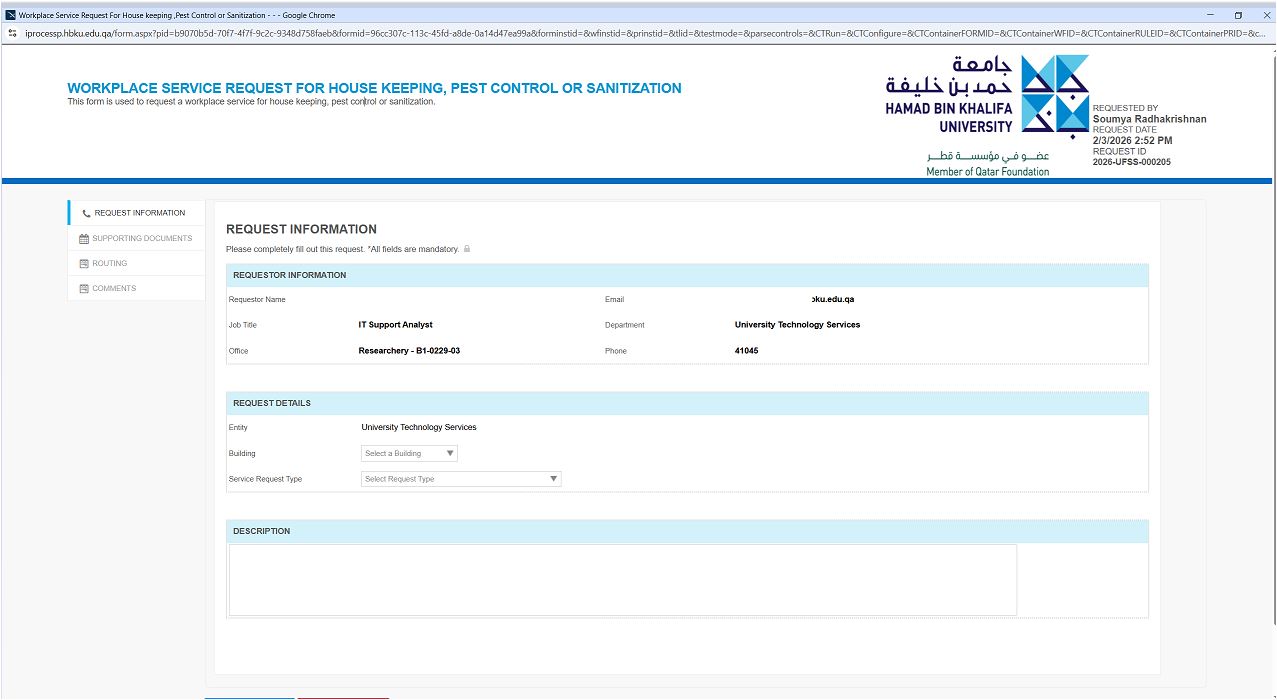The height and width of the screenshot is (700, 1277).
Task: Click the Chrome window icon in the title bar
Action: 10,15
